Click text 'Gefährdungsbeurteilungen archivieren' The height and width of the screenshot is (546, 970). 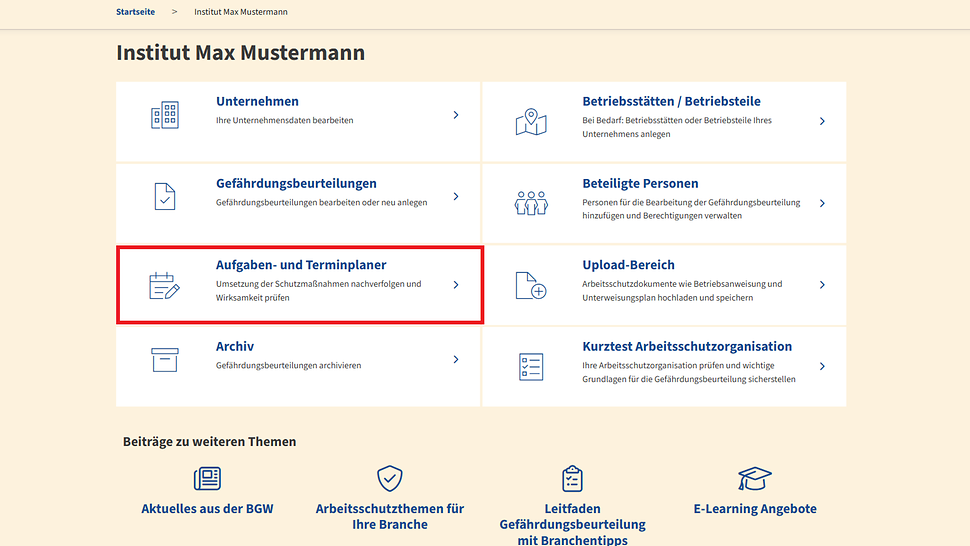point(288,365)
